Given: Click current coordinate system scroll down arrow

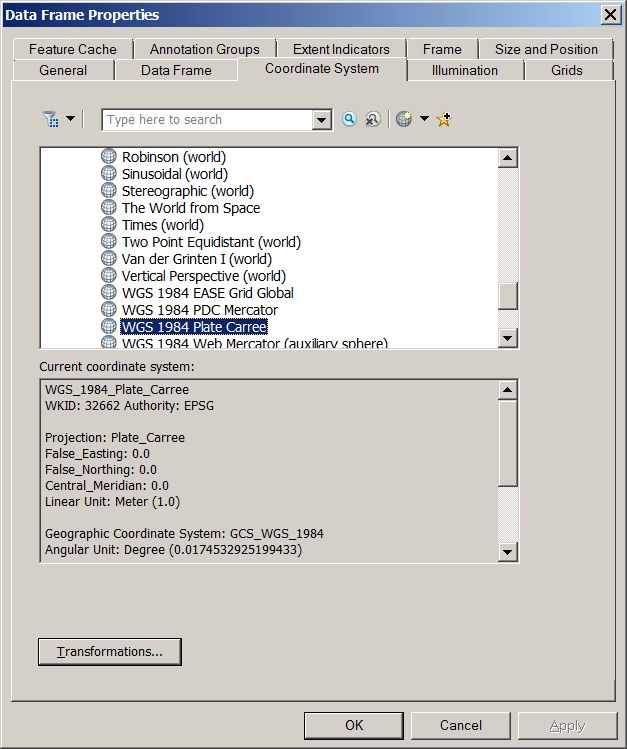Looking at the screenshot, I should (x=508, y=553).
